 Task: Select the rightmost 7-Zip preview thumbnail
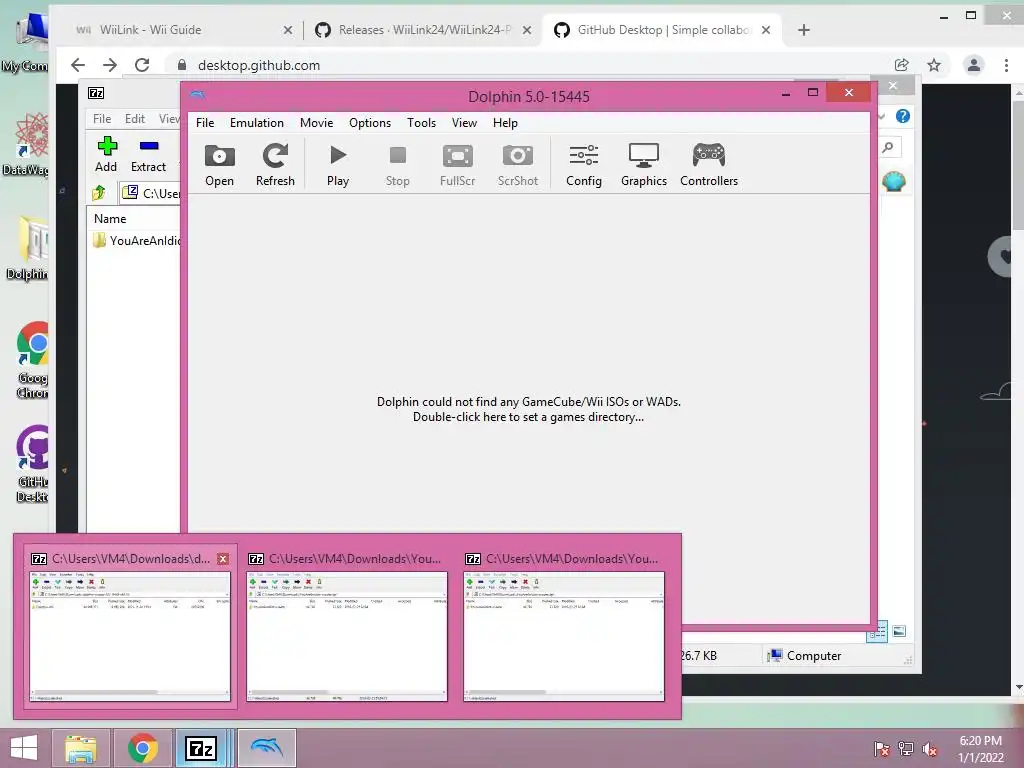point(564,637)
